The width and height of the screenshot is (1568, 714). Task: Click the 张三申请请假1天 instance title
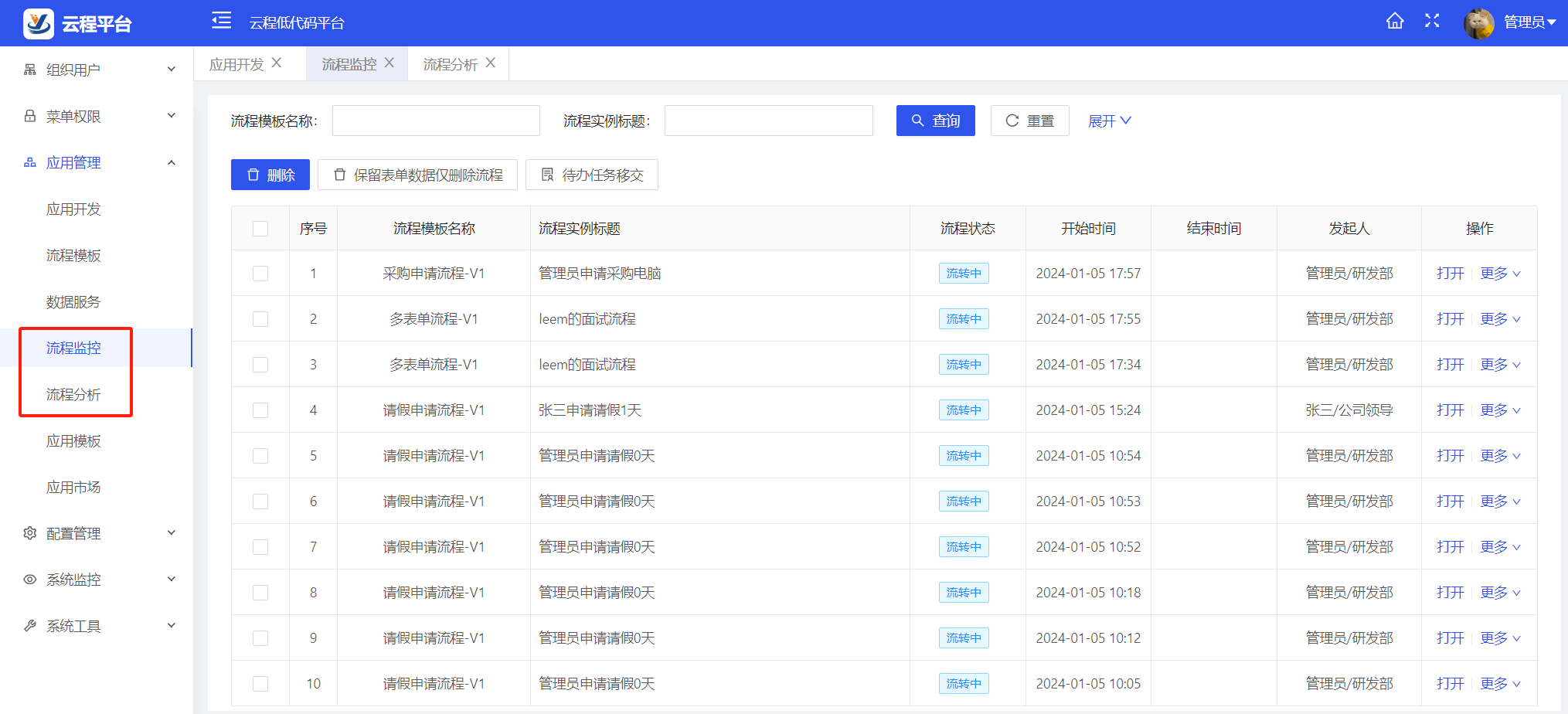tap(590, 410)
